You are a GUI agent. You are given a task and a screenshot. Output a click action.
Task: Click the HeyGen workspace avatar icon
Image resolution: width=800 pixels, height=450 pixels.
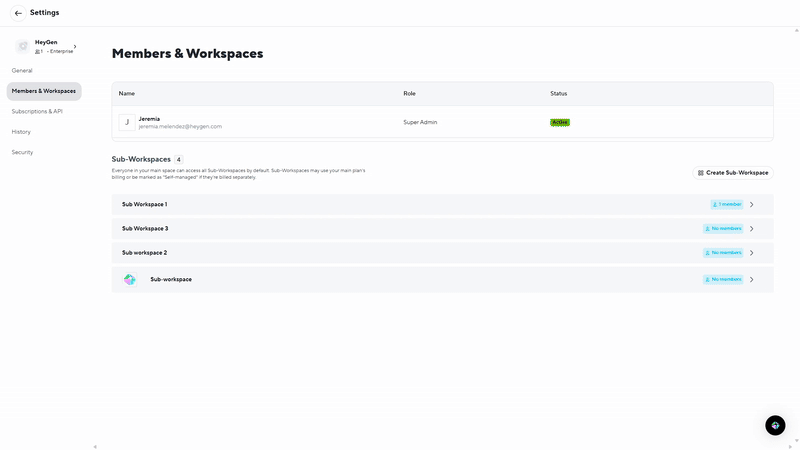pyautogui.click(x=22, y=46)
